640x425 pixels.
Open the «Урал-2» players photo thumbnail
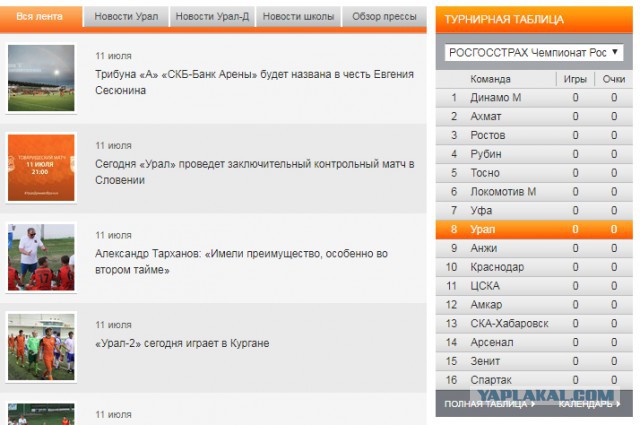tap(41, 347)
